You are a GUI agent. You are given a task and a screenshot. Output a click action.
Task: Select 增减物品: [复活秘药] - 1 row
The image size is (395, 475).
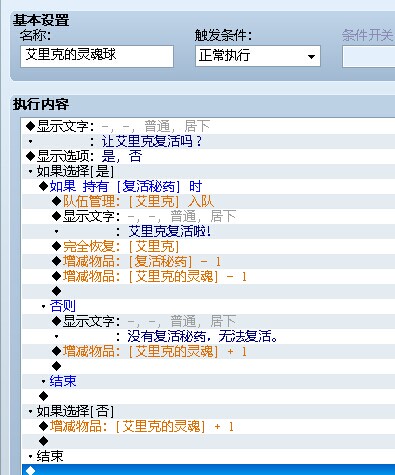coord(208,261)
